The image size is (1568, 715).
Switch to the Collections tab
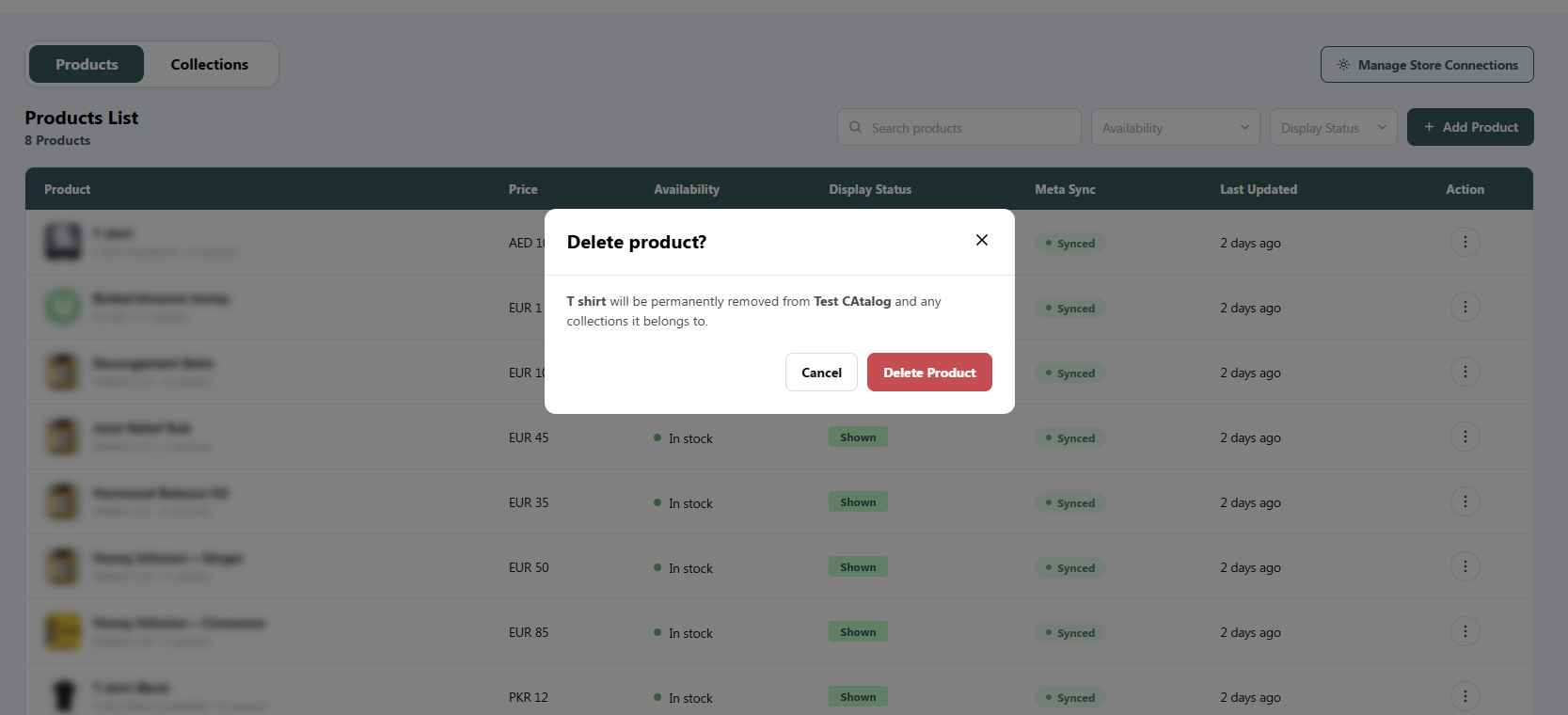point(210,64)
